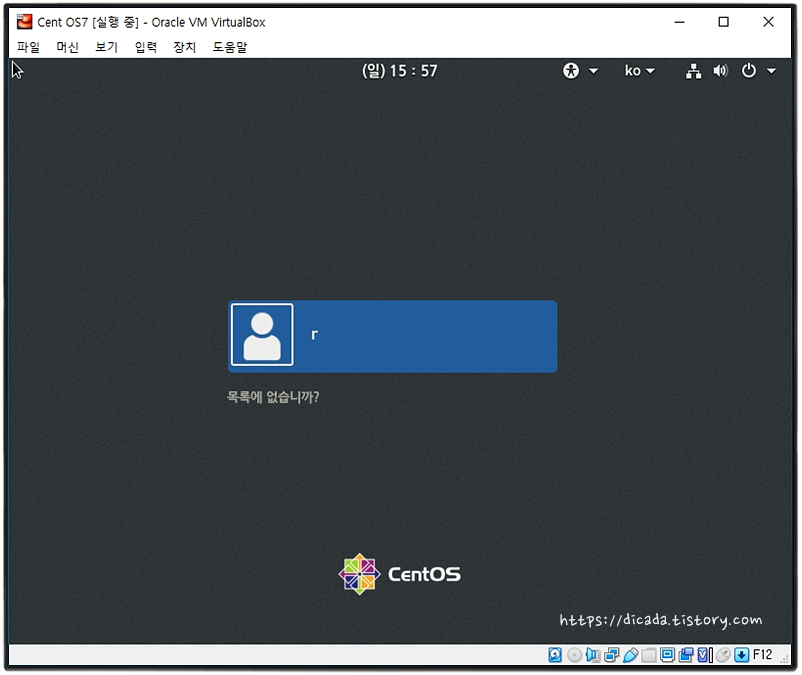Click the wired network icon in top bar
This screenshot has width=802, height=675.
[x=694, y=71]
